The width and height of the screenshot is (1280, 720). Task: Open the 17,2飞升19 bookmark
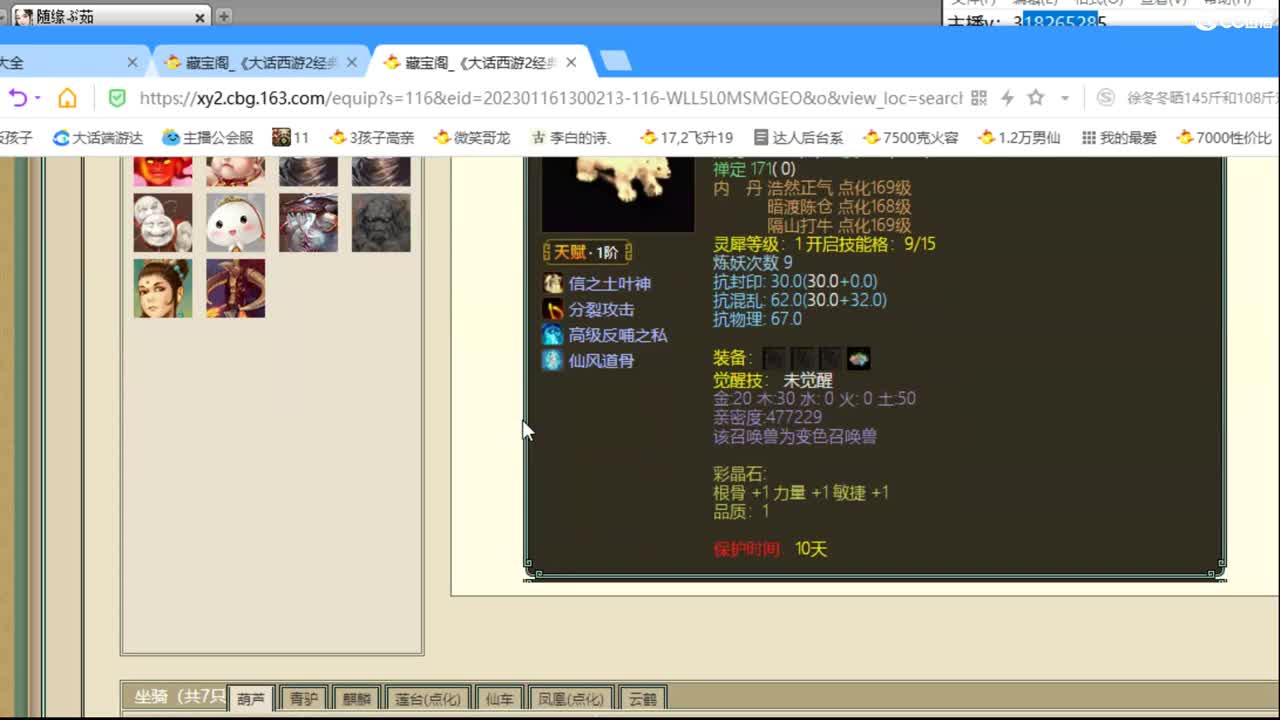click(687, 137)
